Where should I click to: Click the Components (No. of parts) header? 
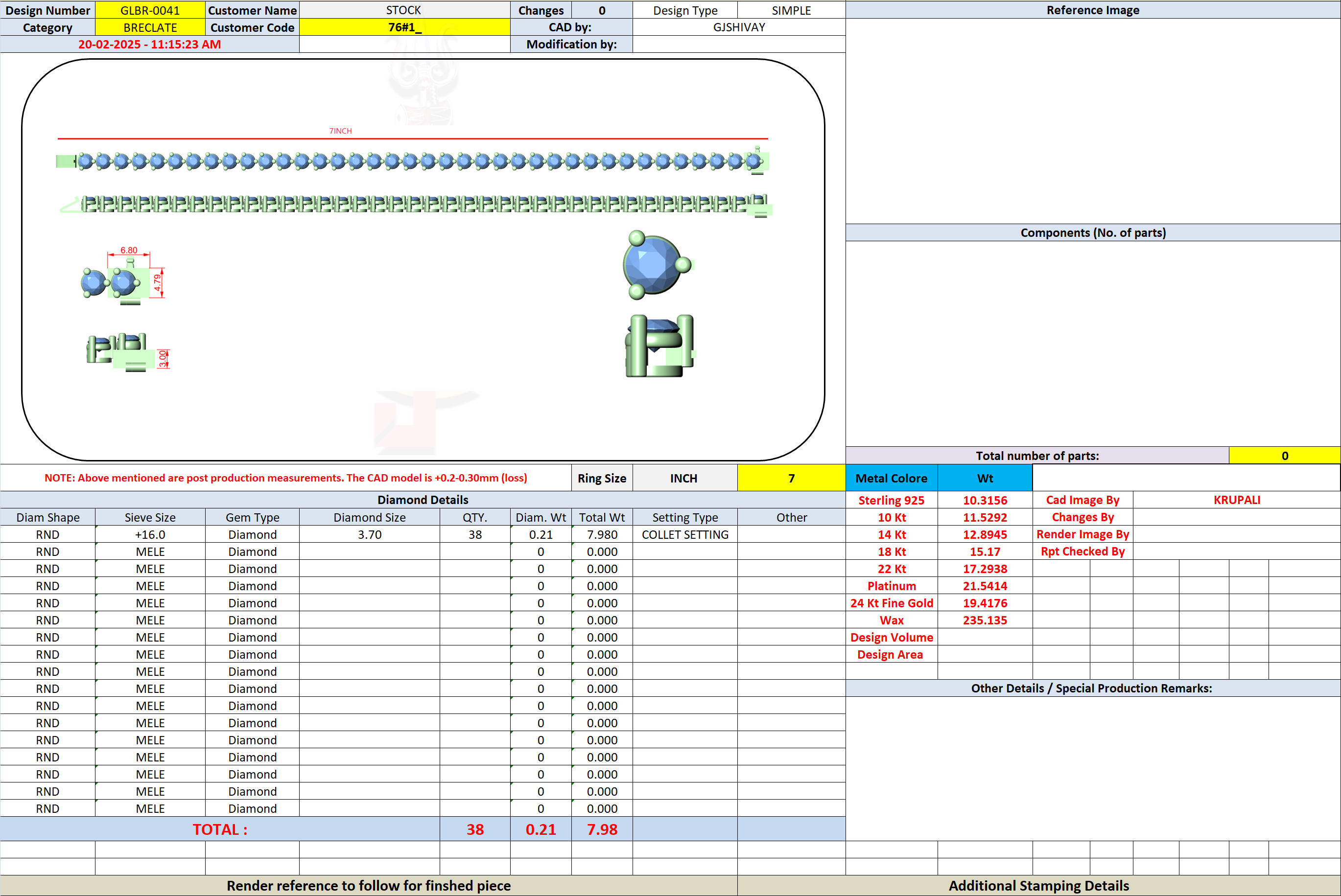(x=1093, y=232)
